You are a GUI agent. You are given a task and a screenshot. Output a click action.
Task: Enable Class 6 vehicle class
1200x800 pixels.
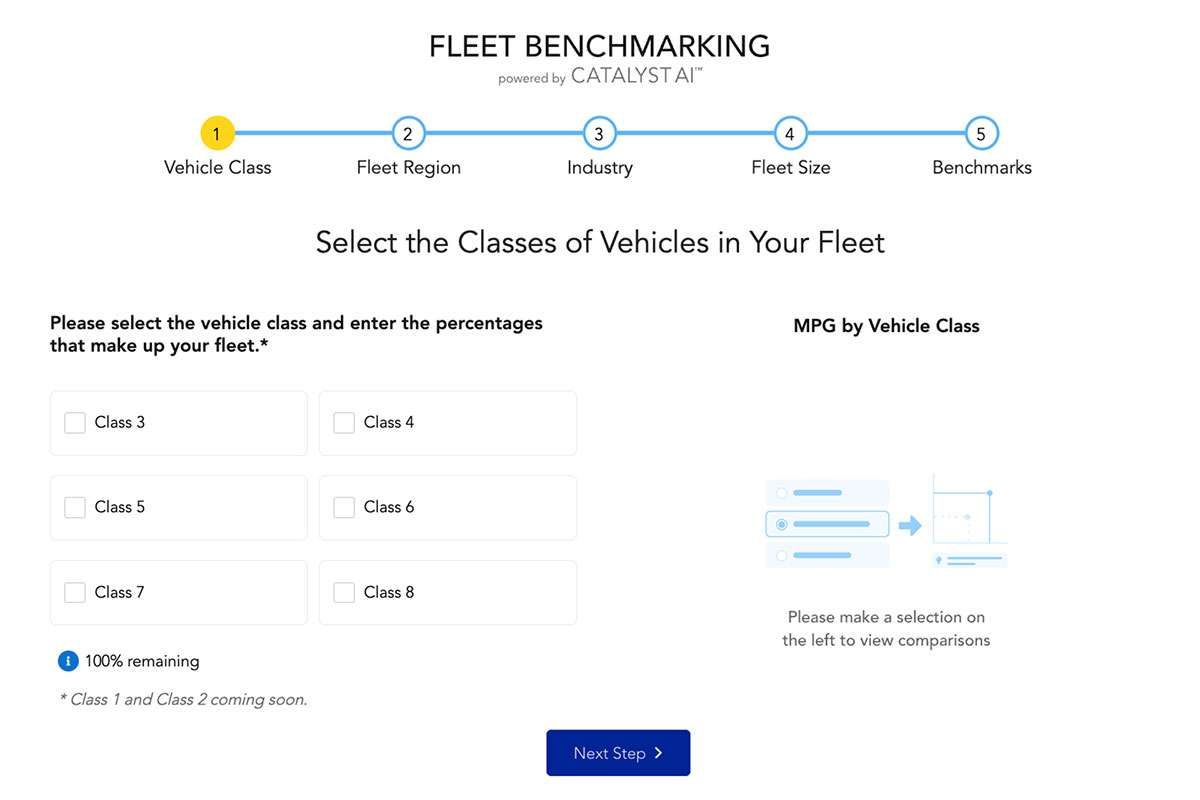click(x=343, y=507)
